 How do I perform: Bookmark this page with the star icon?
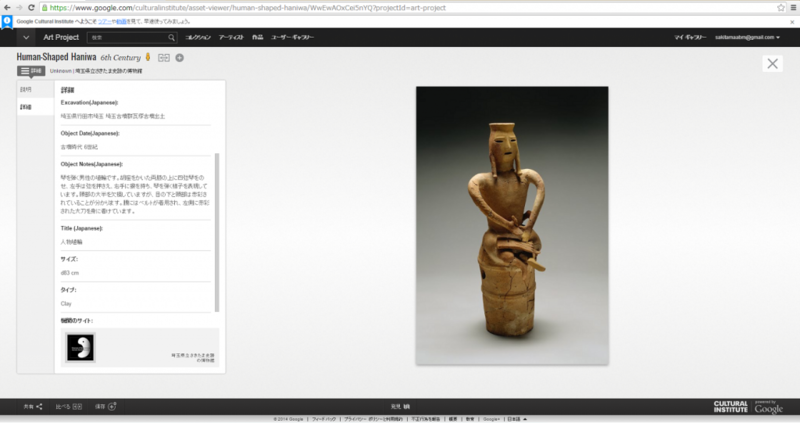tap(781, 8)
